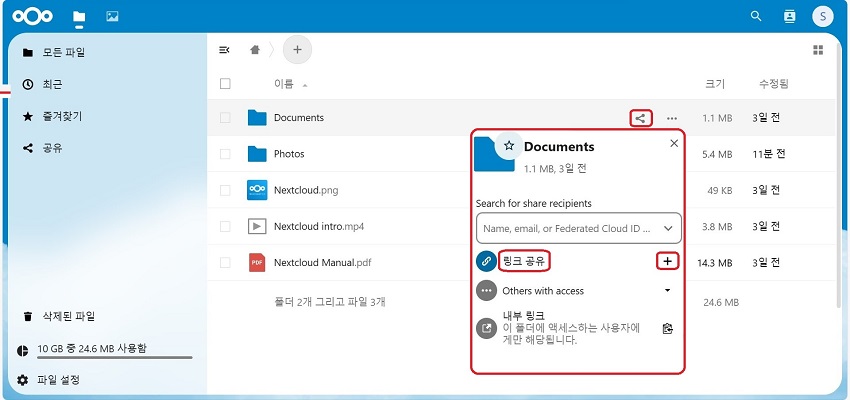Select the Nextcloud Manual.pdf checkbox
Viewport: 850px width, 400px height.
pyautogui.click(x=225, y=263)
